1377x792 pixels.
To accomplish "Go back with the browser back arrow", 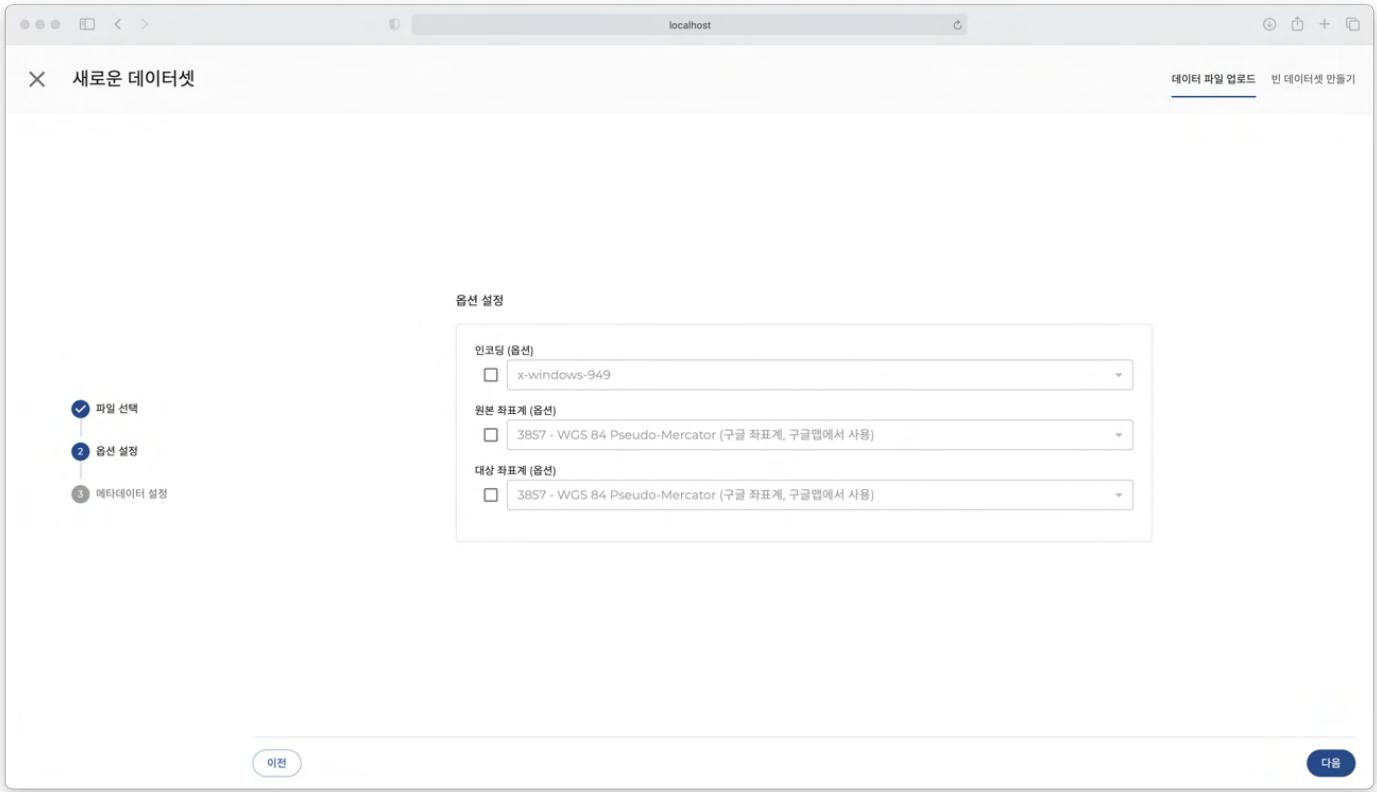I will [117, 24].
